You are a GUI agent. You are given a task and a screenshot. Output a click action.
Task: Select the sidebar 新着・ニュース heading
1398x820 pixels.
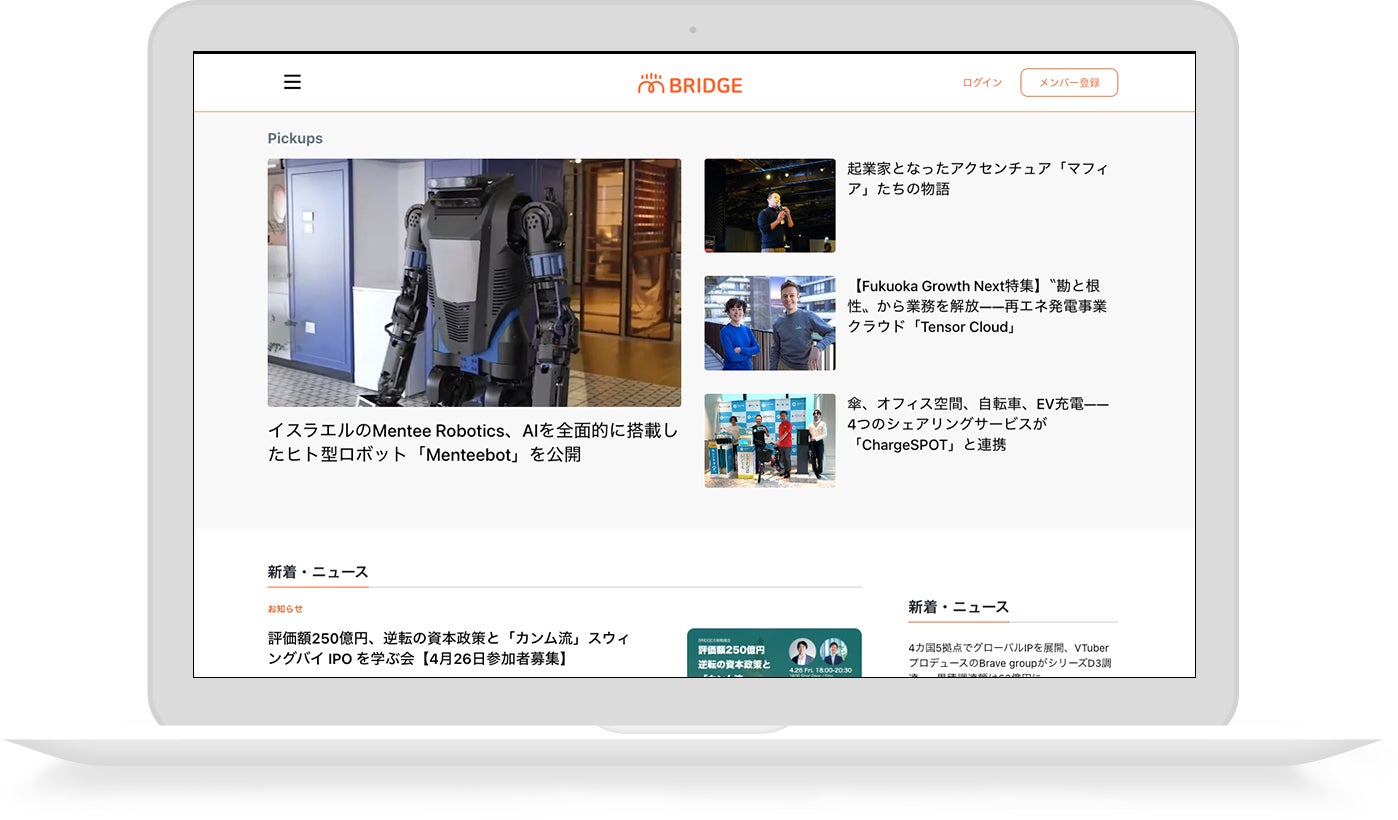pyautogui.click(x=959, y=607)
